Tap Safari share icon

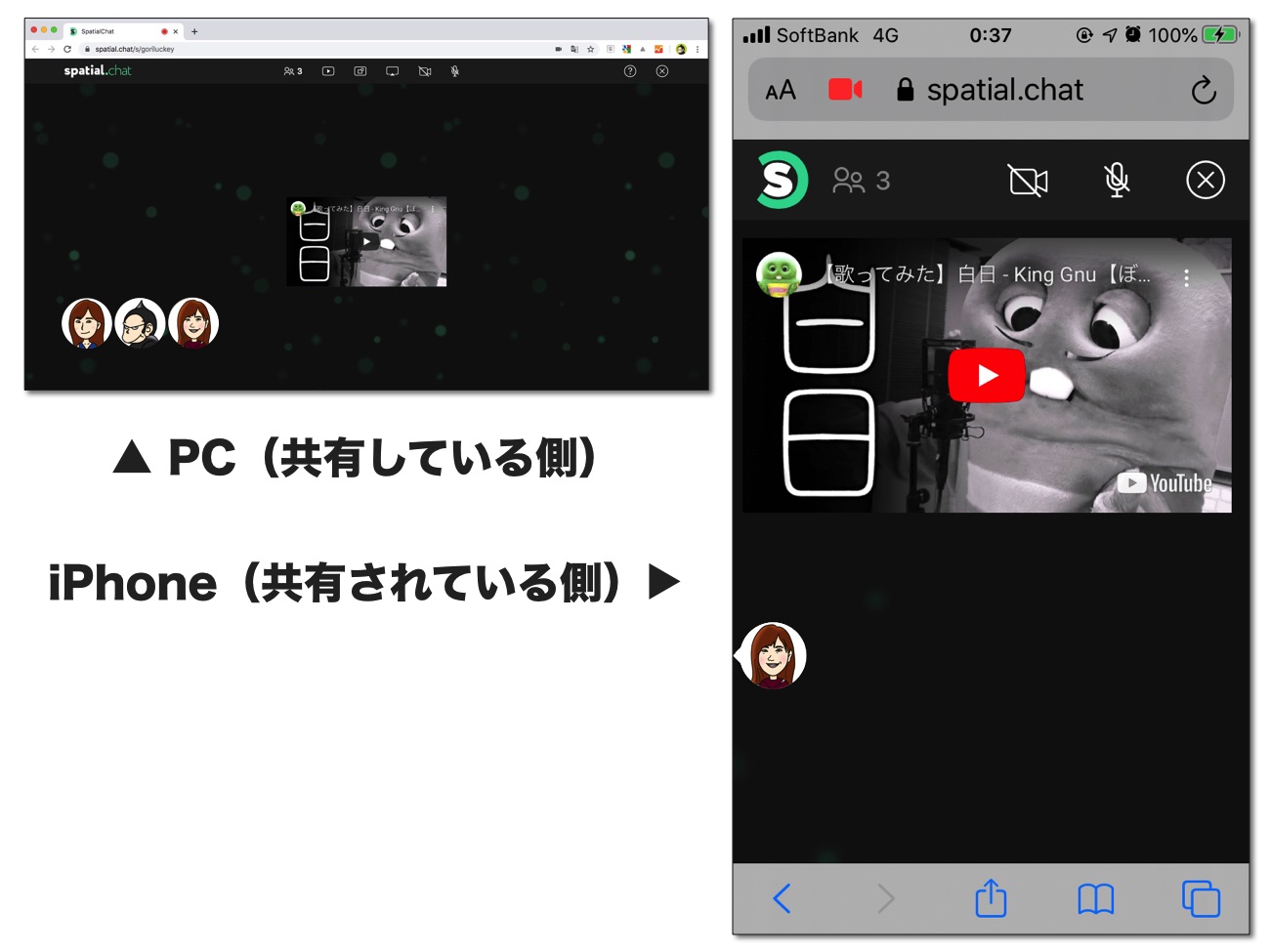click(991, 897)
